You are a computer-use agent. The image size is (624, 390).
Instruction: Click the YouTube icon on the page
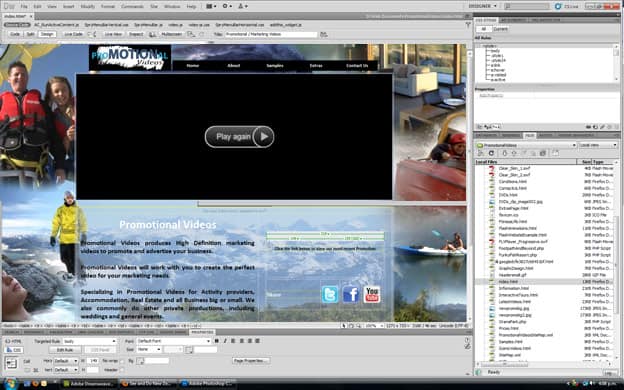[x=372, y=295]
